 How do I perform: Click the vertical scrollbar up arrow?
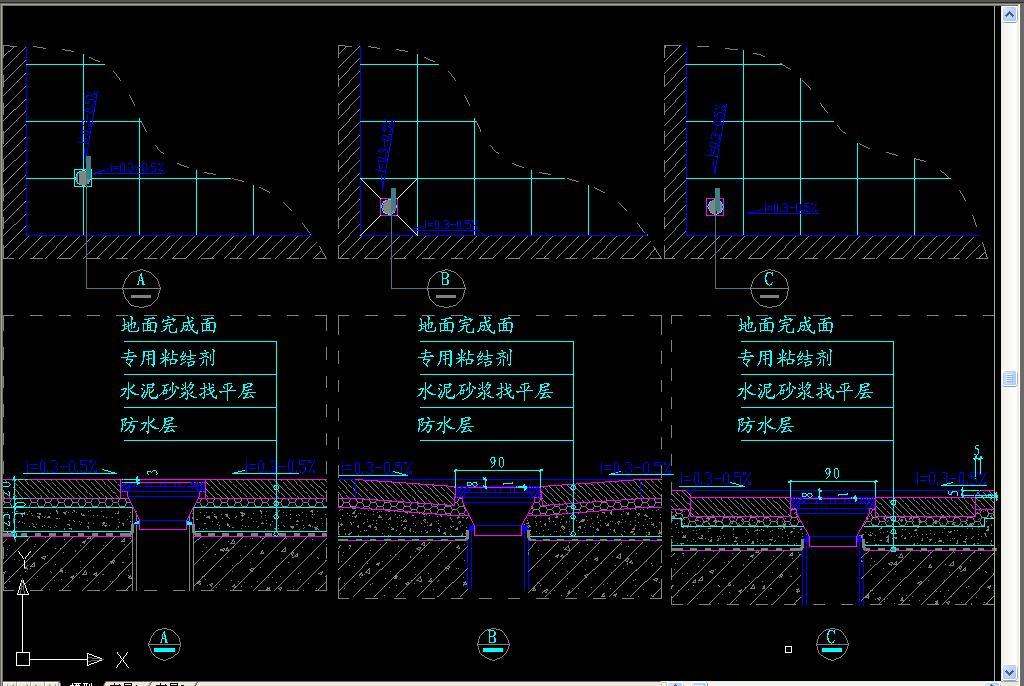click(x=1009, y=14)
